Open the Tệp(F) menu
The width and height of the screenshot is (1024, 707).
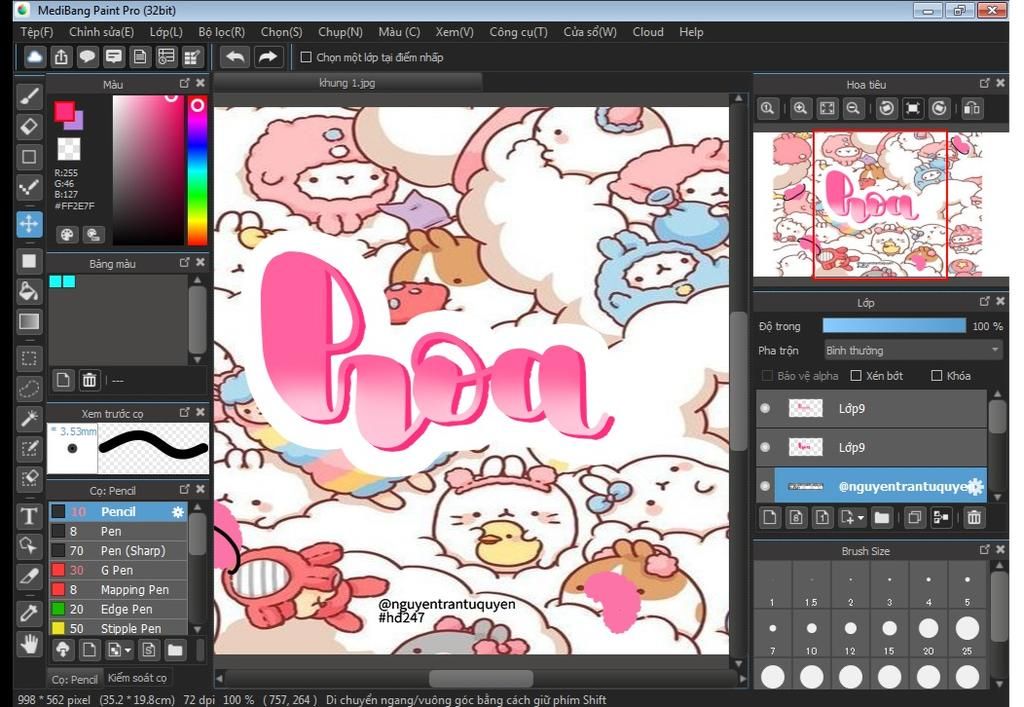(37, 31)
